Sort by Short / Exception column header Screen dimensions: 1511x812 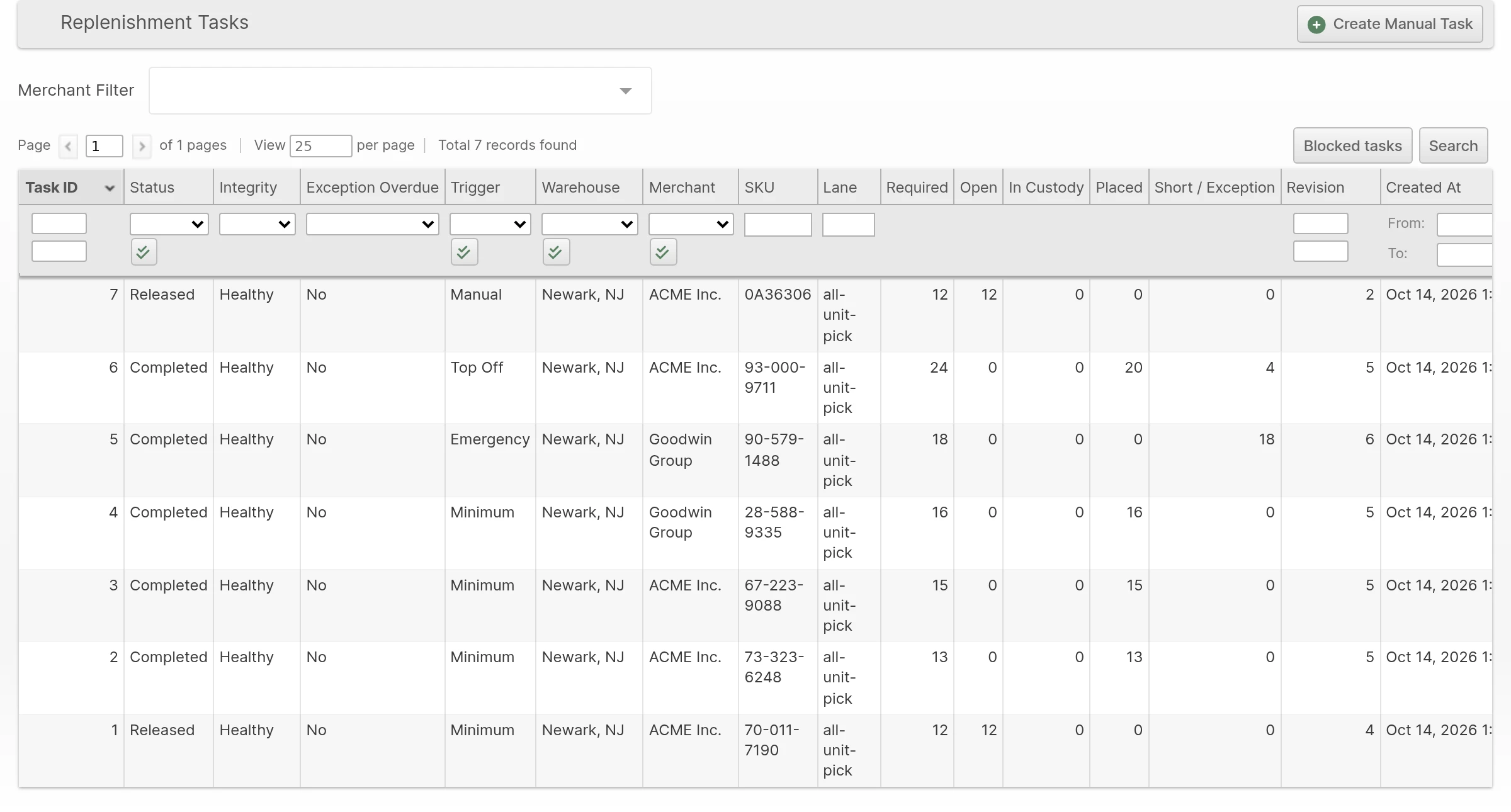[x=1214, y=188]
